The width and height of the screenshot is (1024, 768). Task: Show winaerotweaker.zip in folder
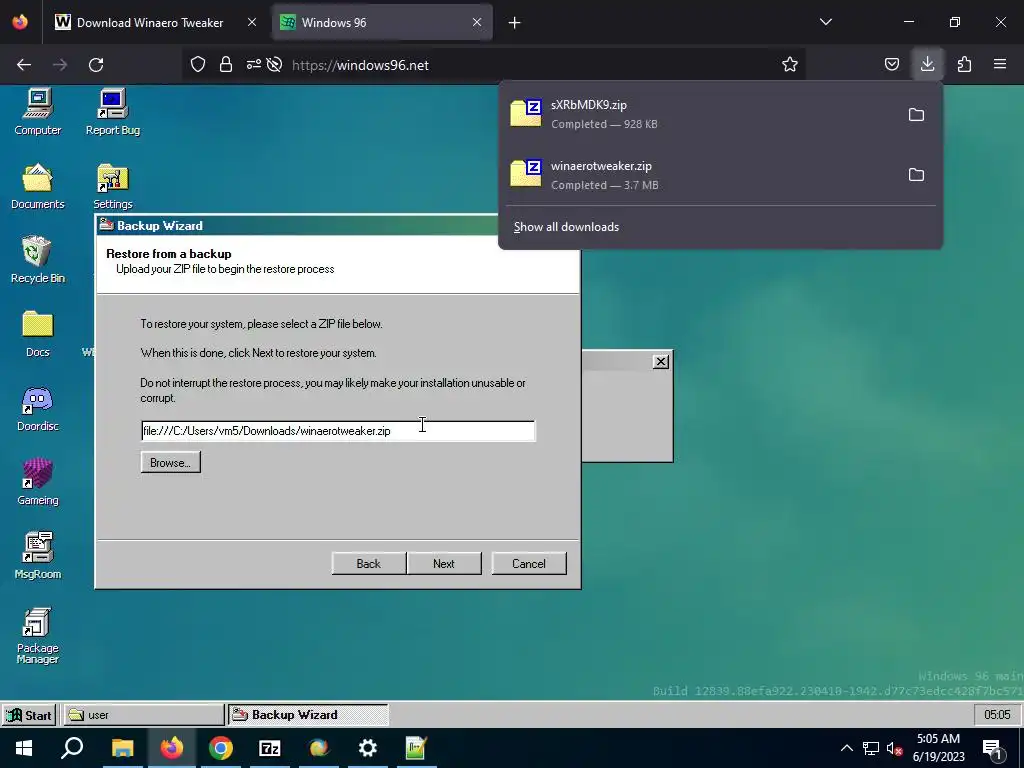coord(916,175)
